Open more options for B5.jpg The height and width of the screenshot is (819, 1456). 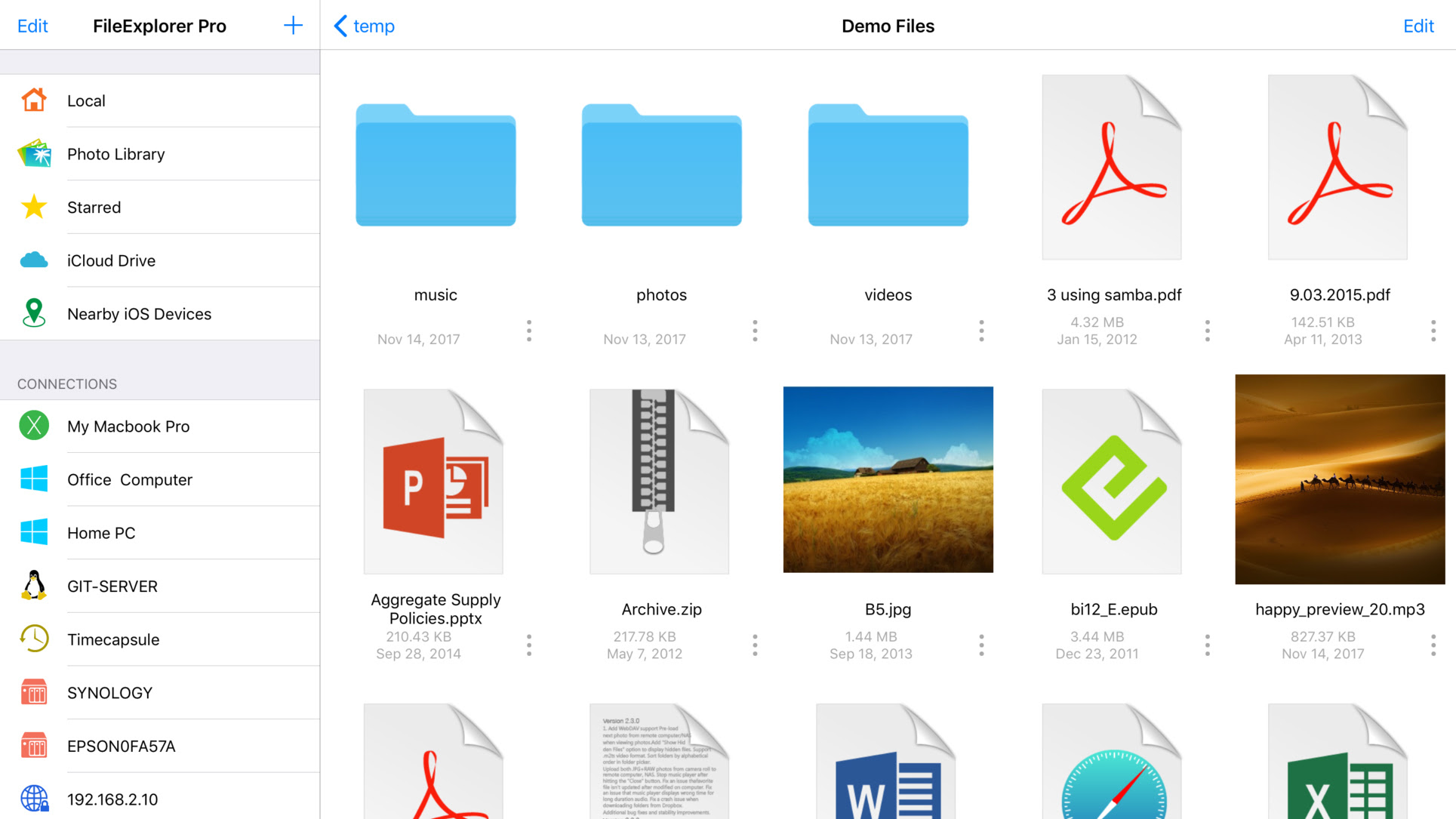981,645
